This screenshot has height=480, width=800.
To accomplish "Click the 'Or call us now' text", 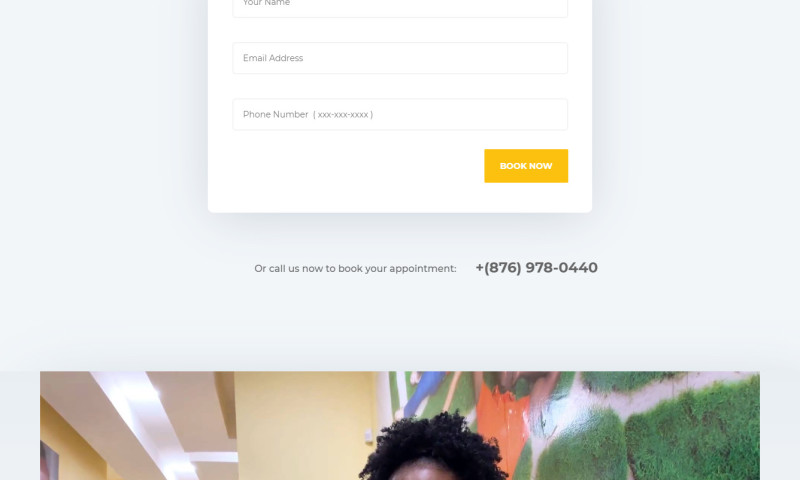I will 355,268.
